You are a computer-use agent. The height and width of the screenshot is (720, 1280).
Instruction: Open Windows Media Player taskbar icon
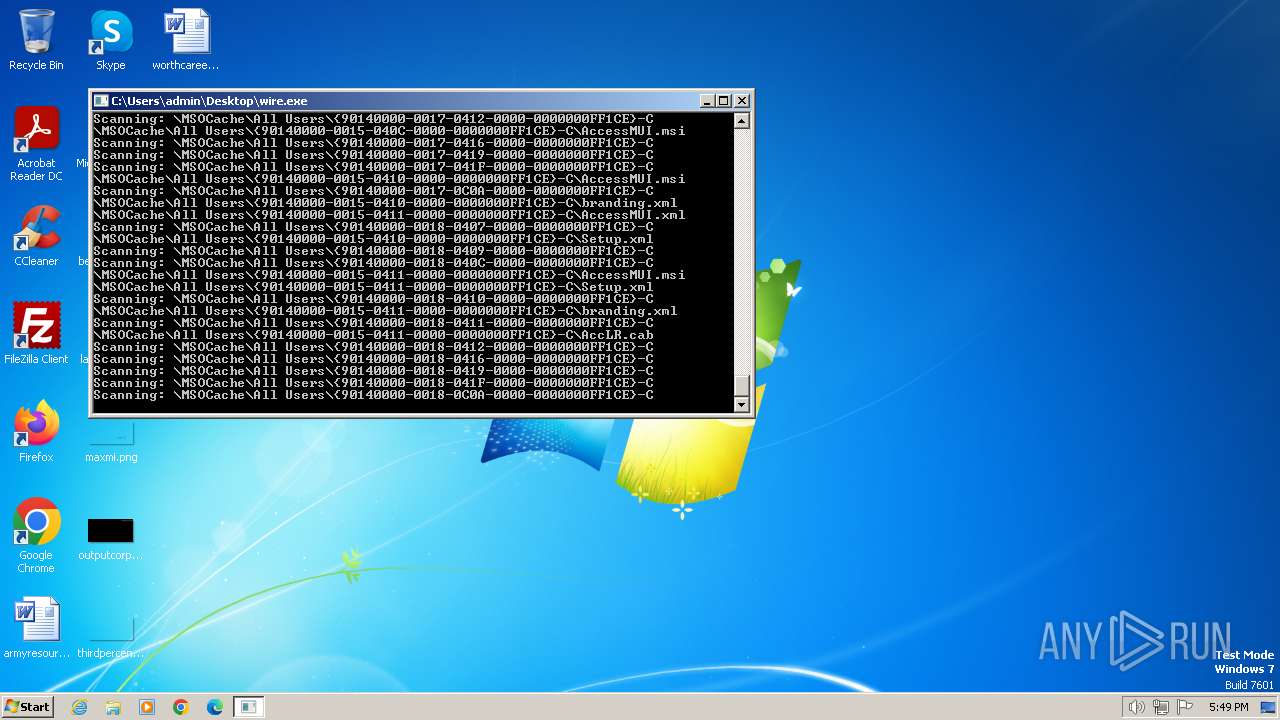tap(147, 707)
